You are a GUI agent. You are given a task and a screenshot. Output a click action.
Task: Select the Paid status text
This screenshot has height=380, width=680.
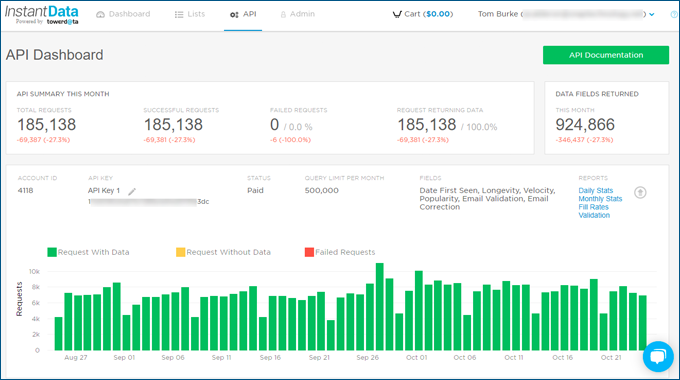click(x=255, y=190)
